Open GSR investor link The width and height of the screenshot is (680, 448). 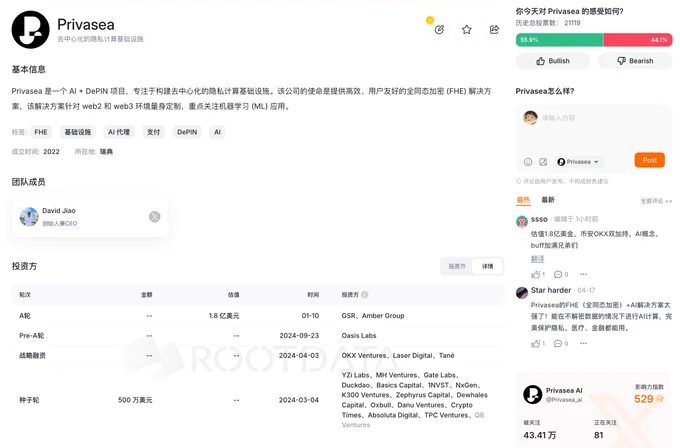[x=348, y=316]
